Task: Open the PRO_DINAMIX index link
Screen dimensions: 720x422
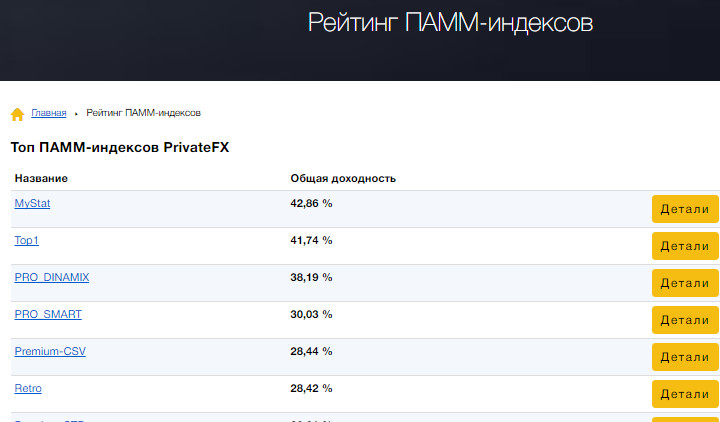Action: [x=52, y=277]
